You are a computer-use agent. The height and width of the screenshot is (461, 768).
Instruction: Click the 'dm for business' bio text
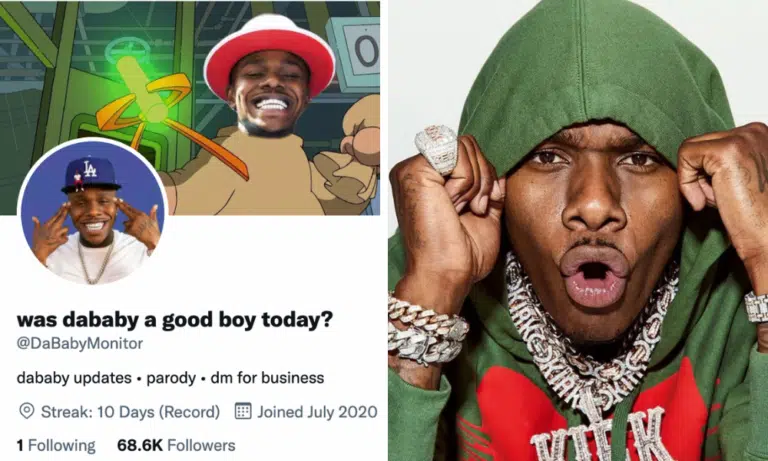pos(267,378)
